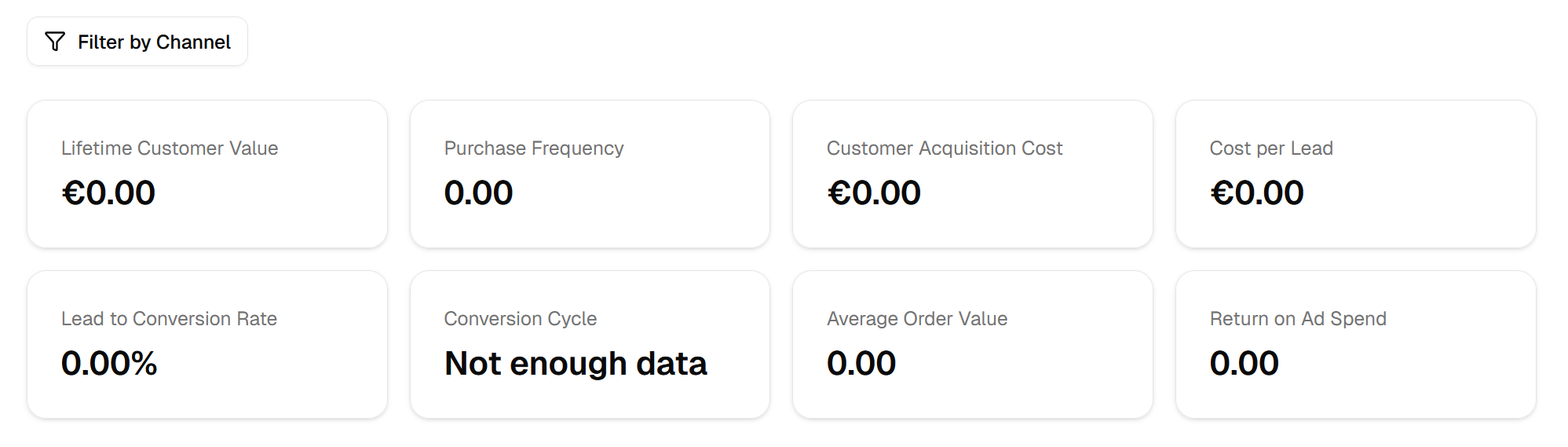Click the Average Order Value 0.00 figure

(x=861, y=364)
